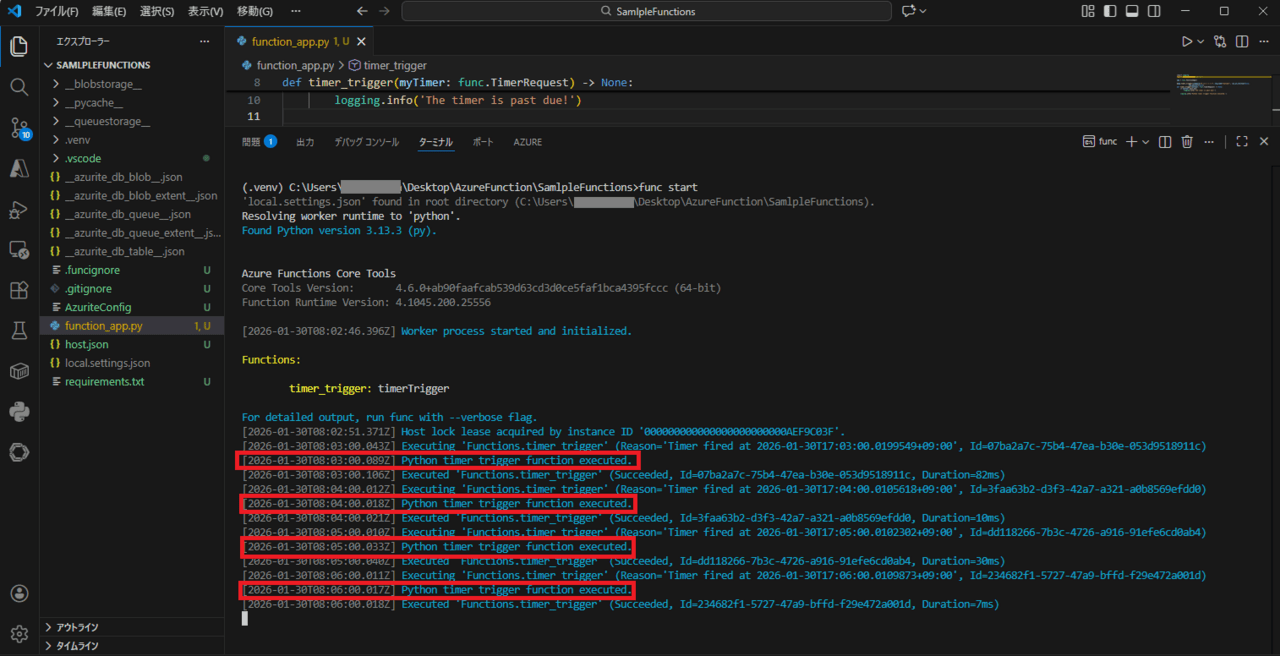Open the Testing flask view
1280x656 pixels.
coord(19,330)
